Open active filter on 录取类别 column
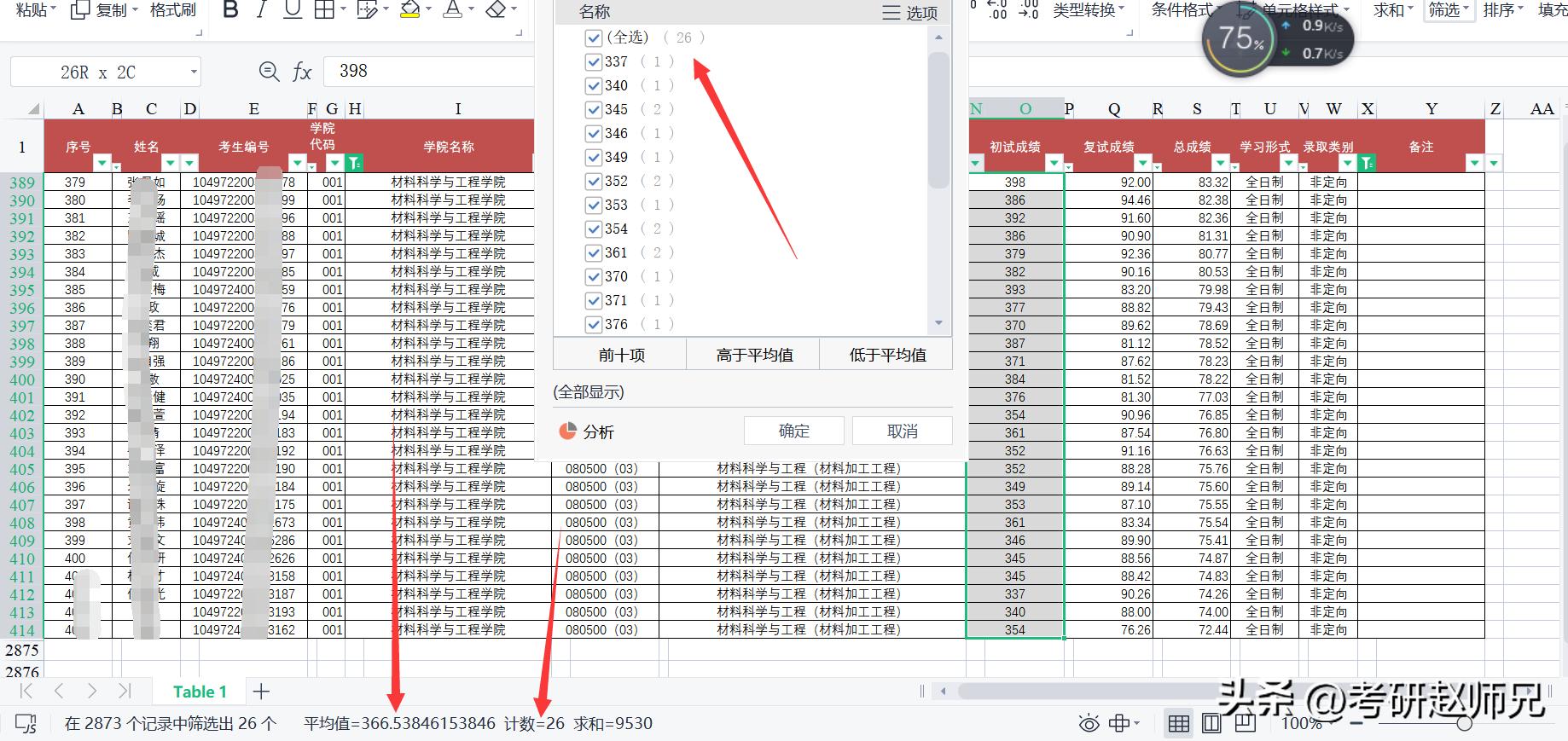The width and height of the screenshot is (1568, 741). tap(1368, 163)
